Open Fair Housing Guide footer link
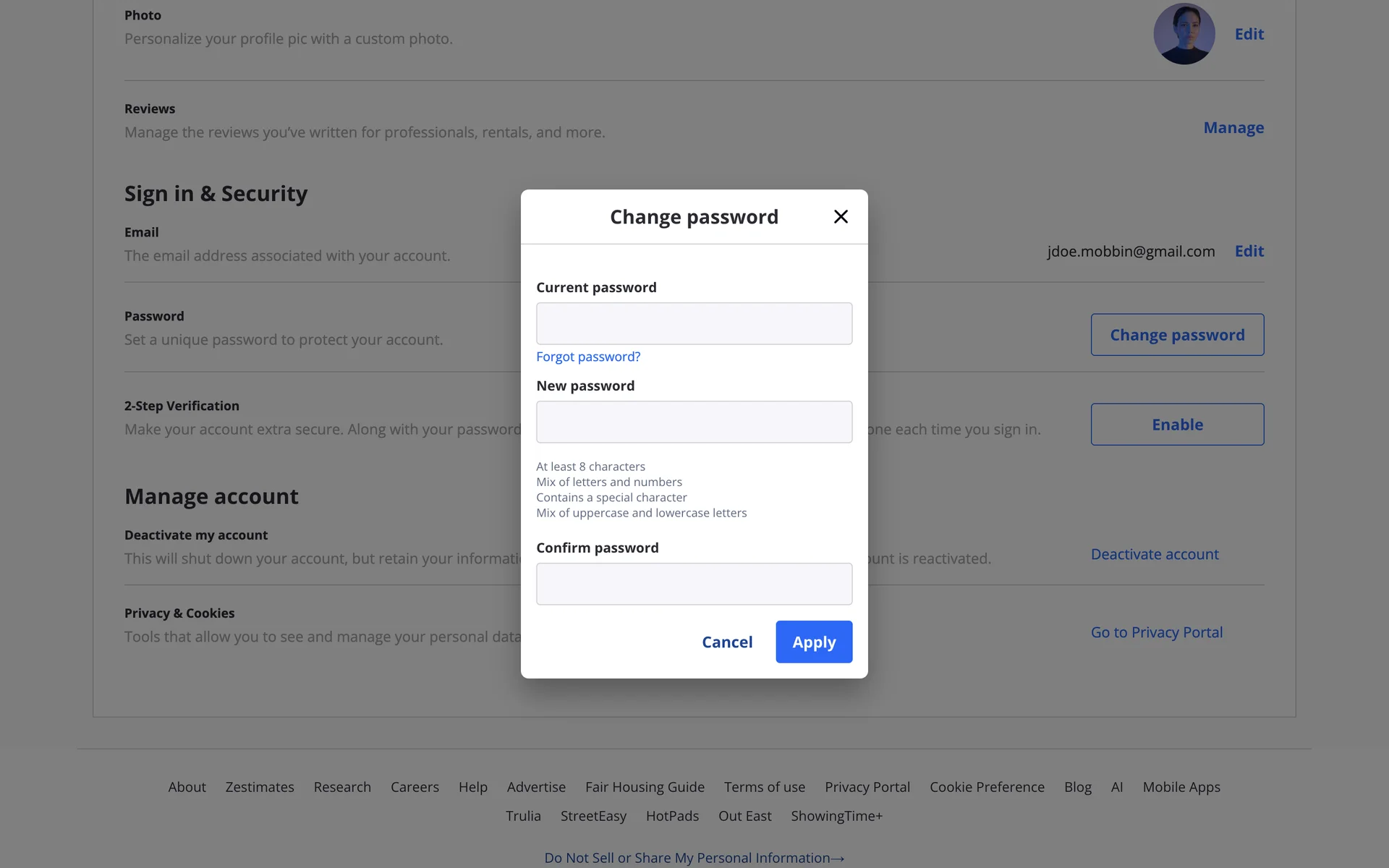This screenshot has width=1389, height=868. pyautogui.click(x=645, y=787)
